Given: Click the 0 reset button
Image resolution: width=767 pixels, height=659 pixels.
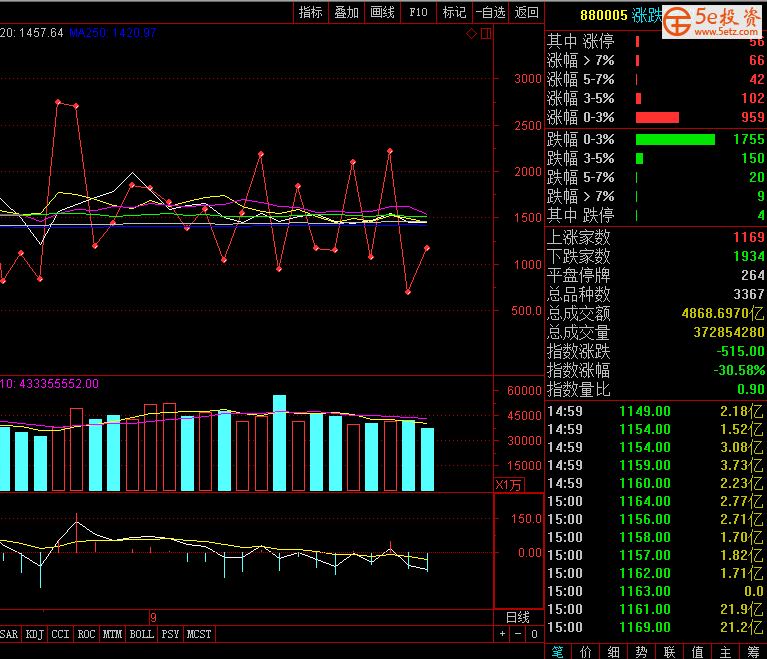Looking at the screenshot, I should pos(534,634).
